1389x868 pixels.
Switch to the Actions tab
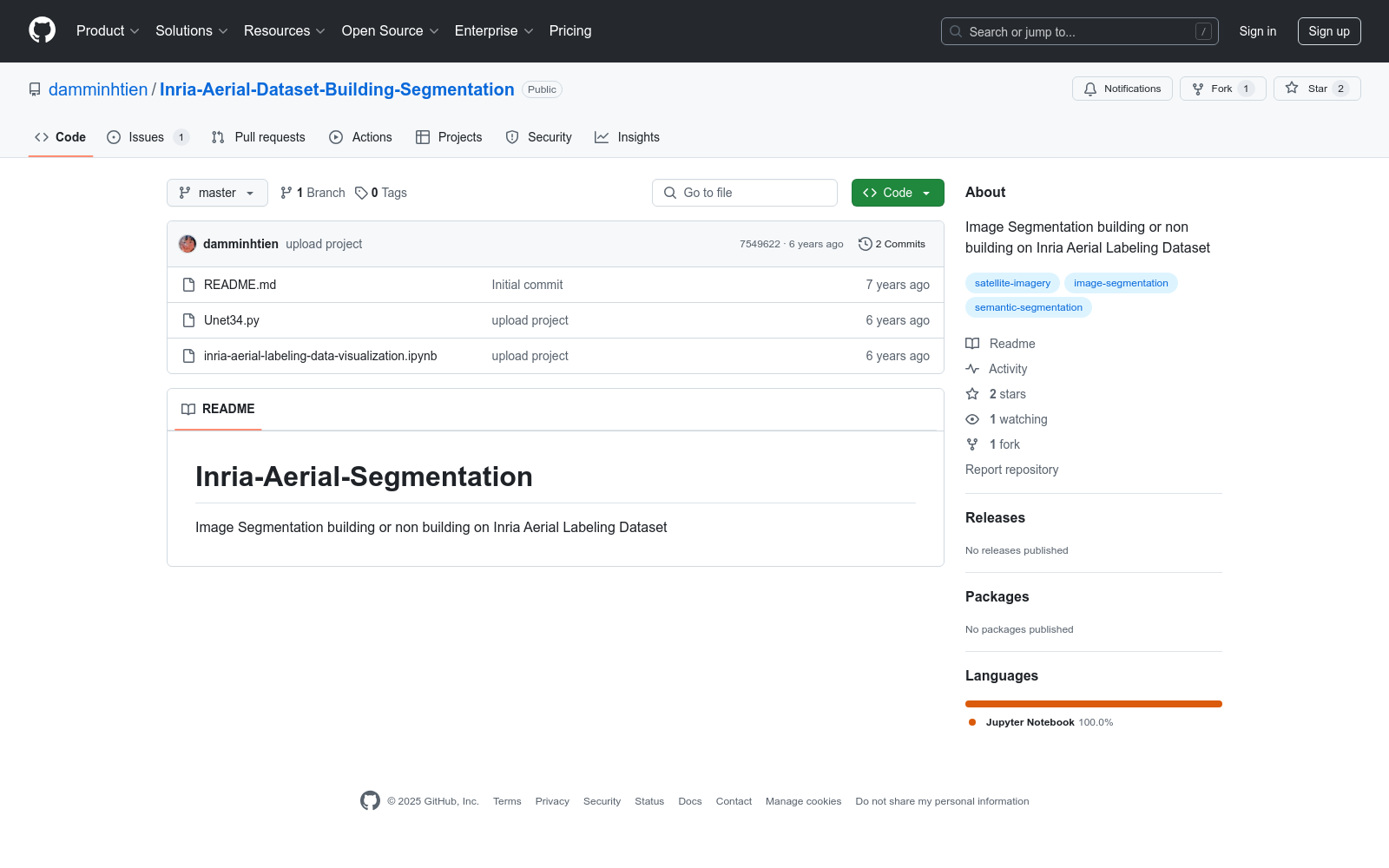360,137
